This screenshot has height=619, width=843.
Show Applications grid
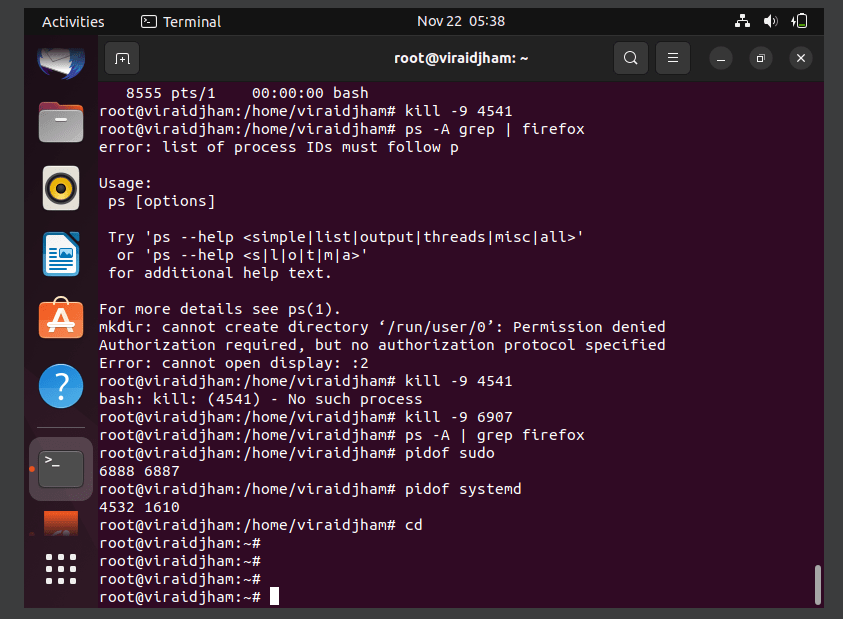61,569
